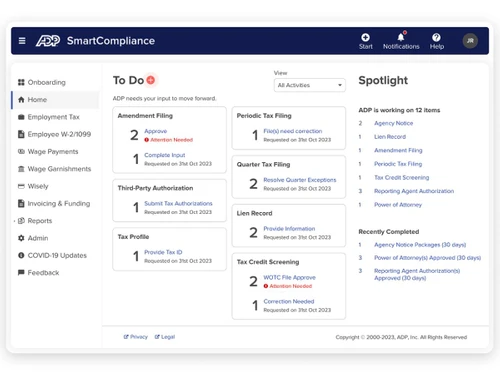500x375 pixels.
Task: Open Periodic Tax Filing in Spotlight
Action: 398,164
